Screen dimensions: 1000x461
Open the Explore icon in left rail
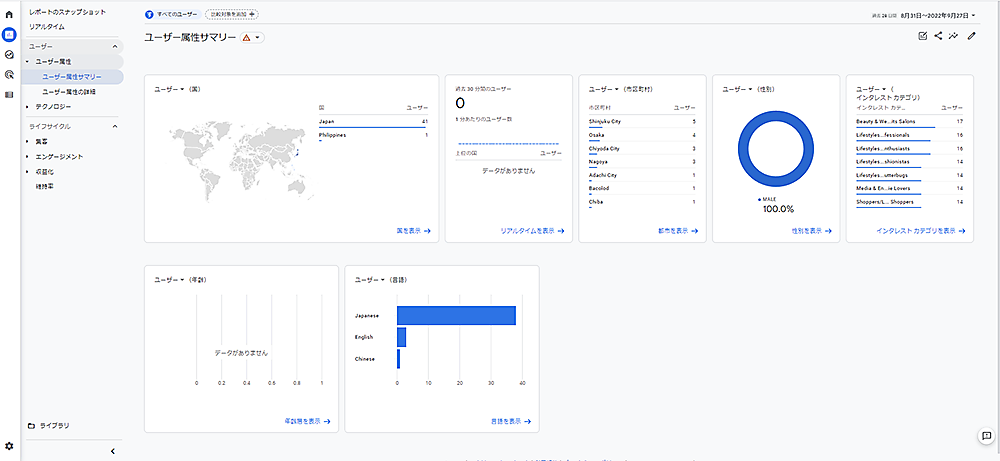pyautogui.click(x=9, y=54)
